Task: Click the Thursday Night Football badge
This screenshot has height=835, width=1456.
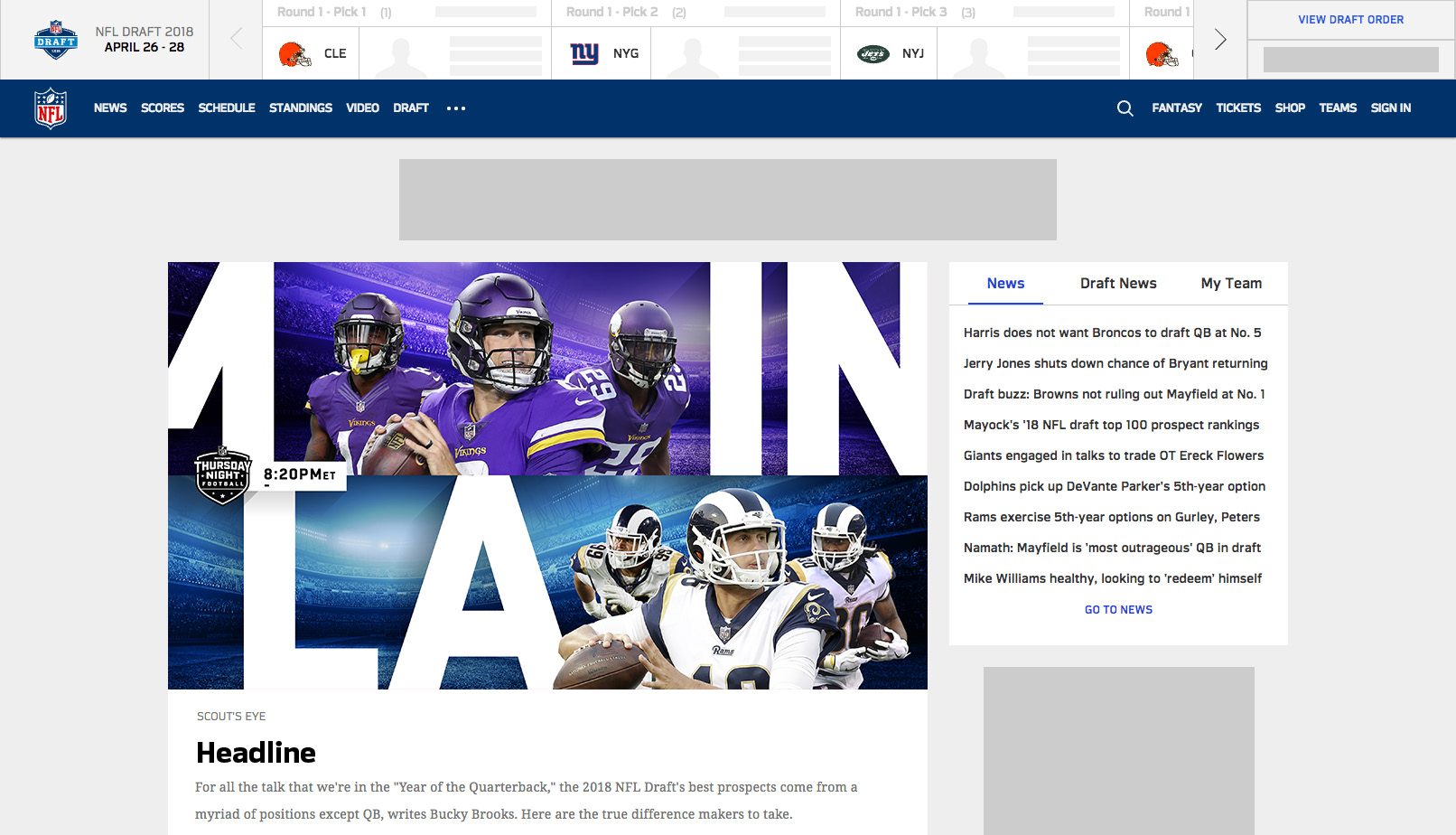Action: [222, 474]
